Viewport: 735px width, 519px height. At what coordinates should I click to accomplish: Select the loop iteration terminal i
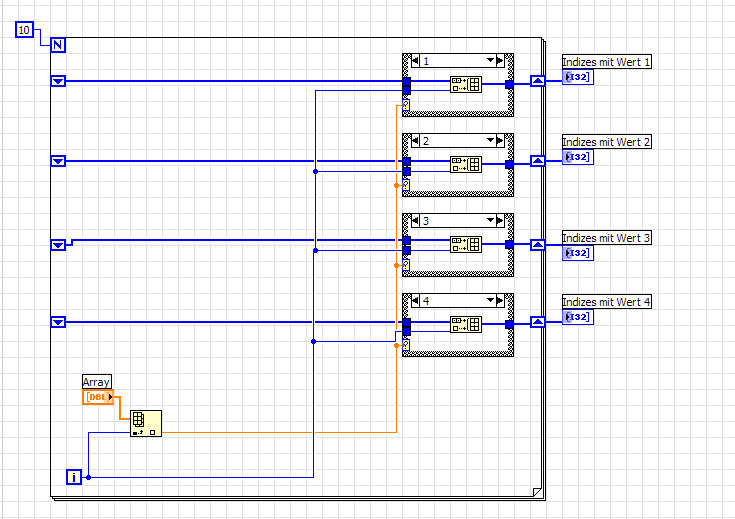pos(74,477)
